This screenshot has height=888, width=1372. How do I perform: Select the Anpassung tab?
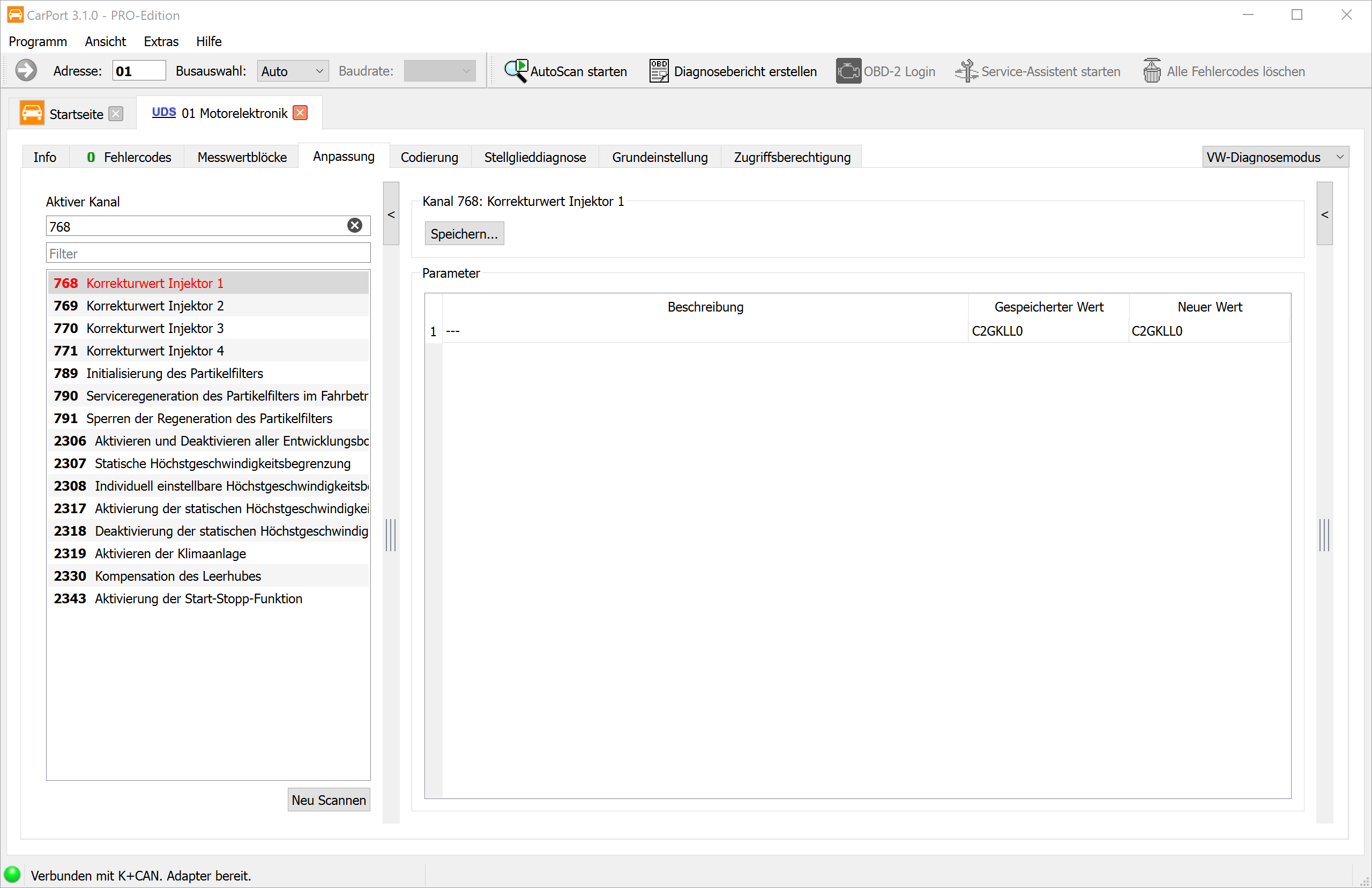click(x=344, y=156)
